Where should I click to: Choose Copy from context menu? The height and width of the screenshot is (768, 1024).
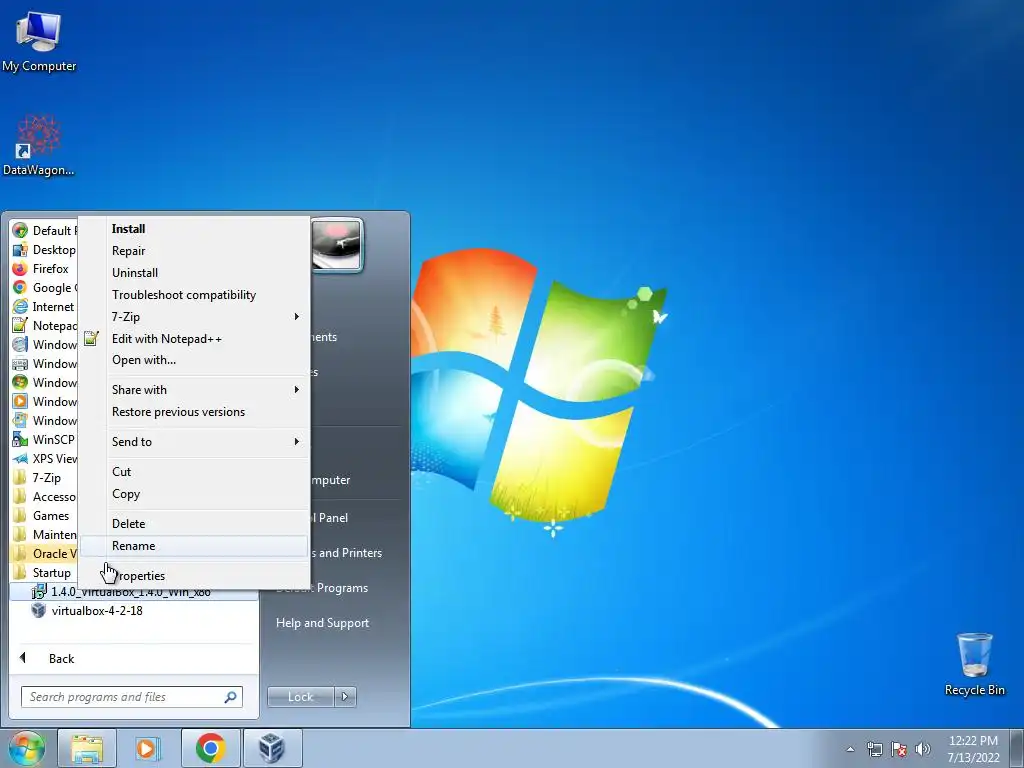[194, 494]
